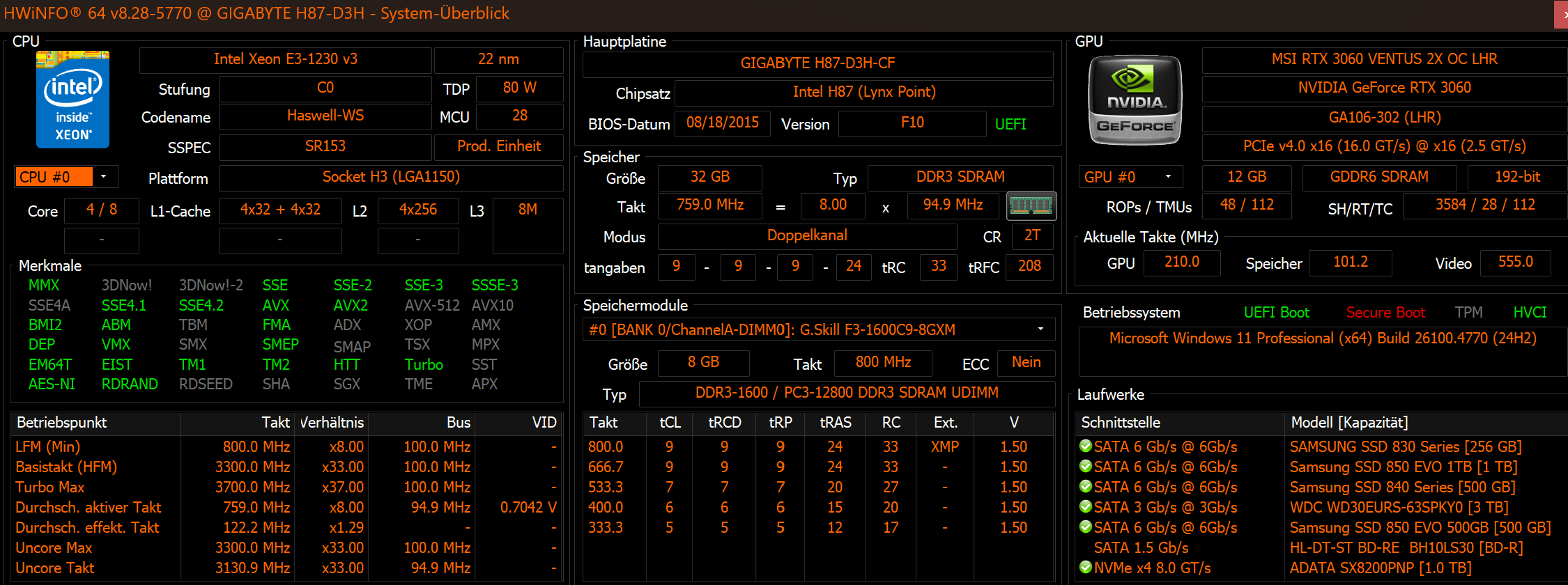Click the Doppelkanal mode field
1568x585 pixels.
pyautogui.click(x=807, y=235)
